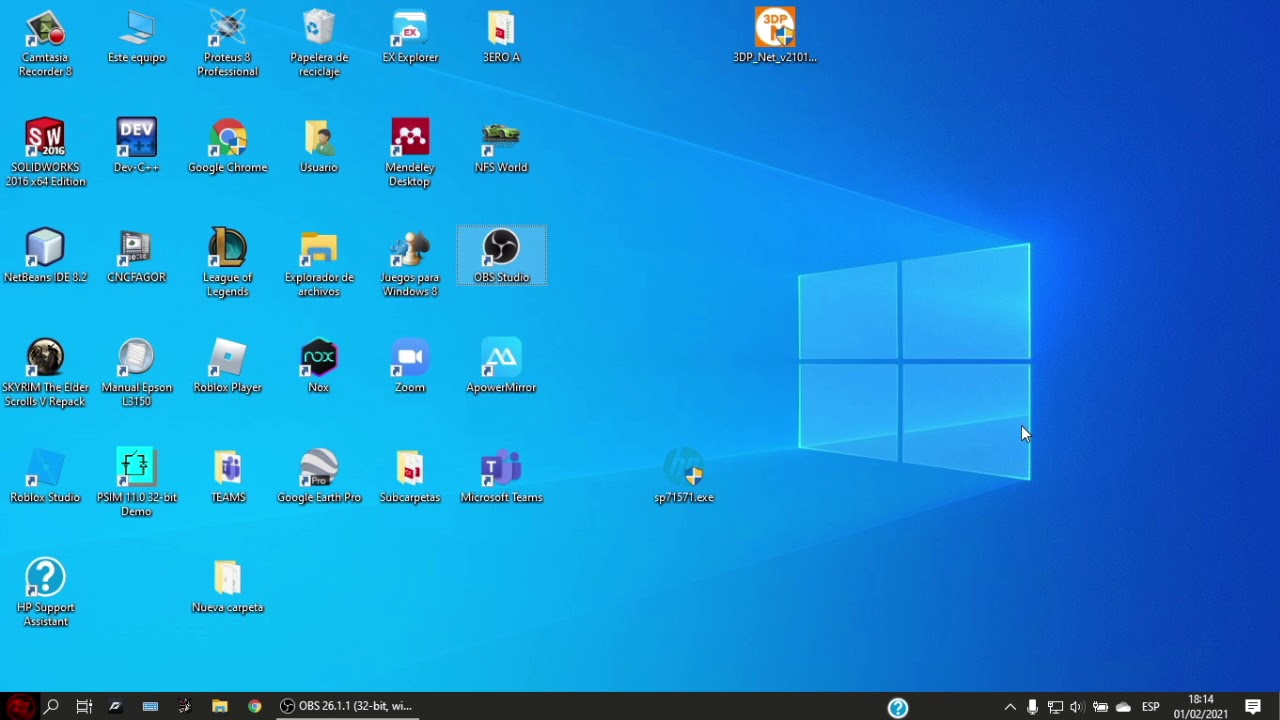The image size is (1280, 720).
Task: Open the Action Center notifications
Action: (1253, 706)
